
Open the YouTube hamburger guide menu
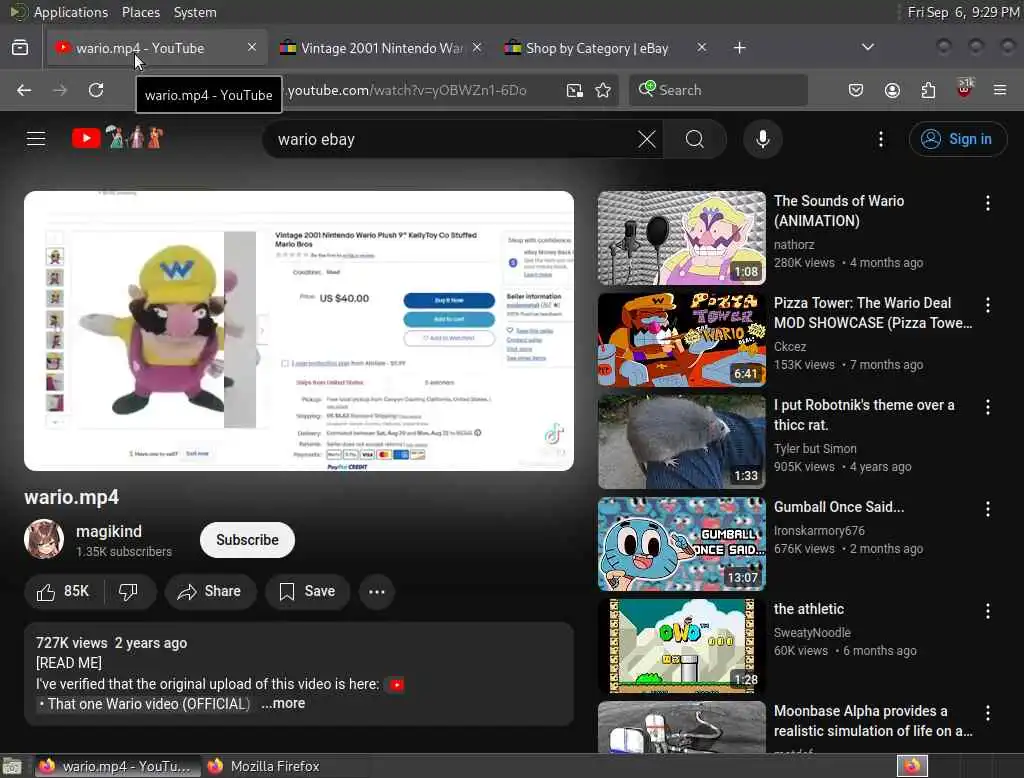(x=36, y=138)
